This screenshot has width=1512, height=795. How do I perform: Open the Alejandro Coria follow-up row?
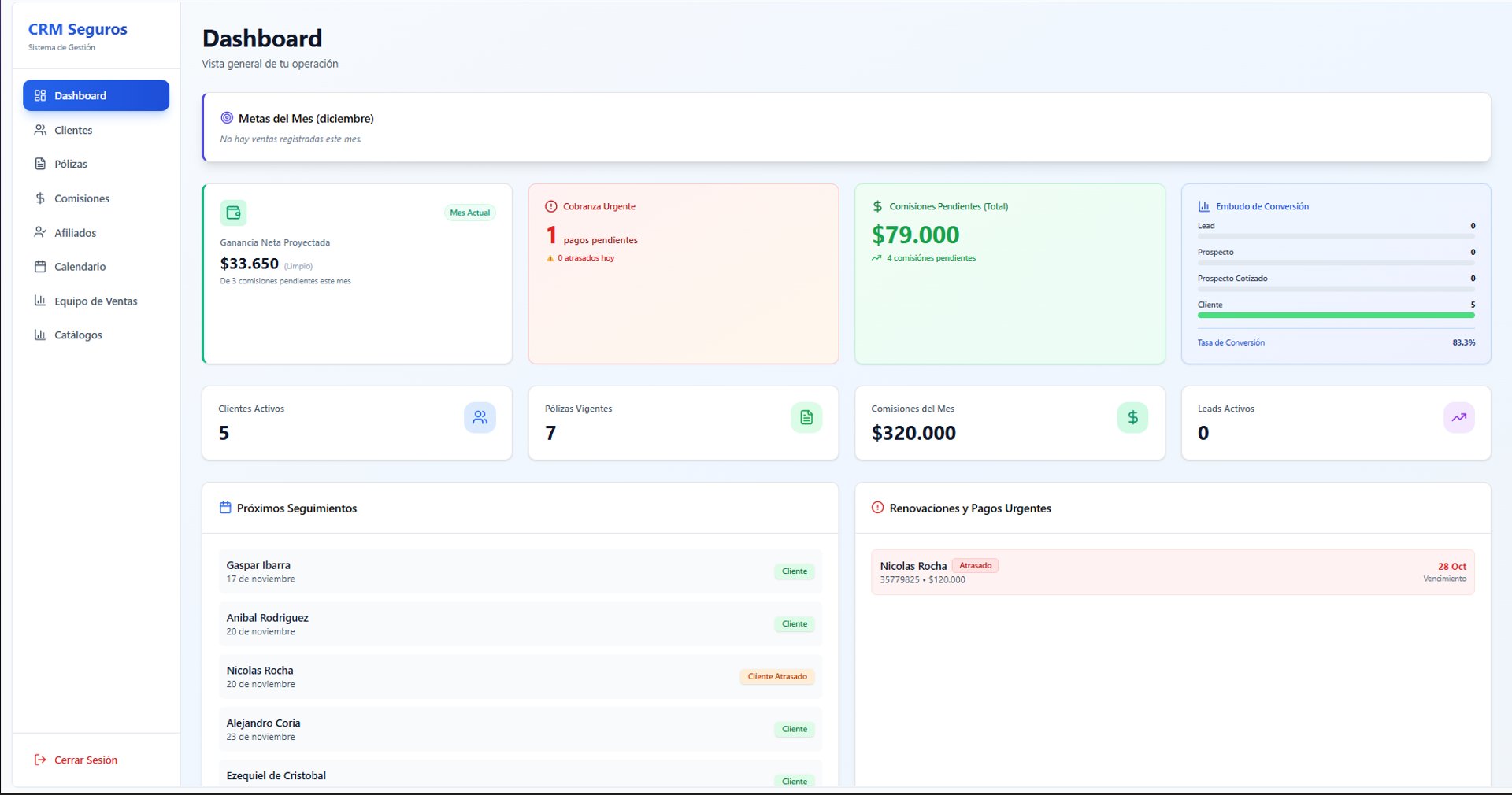tap(521, 729)
